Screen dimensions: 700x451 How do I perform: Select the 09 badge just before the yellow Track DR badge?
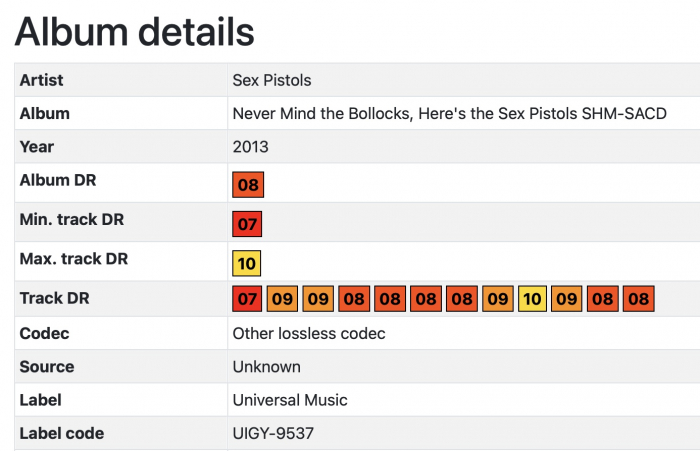(497, 298)
